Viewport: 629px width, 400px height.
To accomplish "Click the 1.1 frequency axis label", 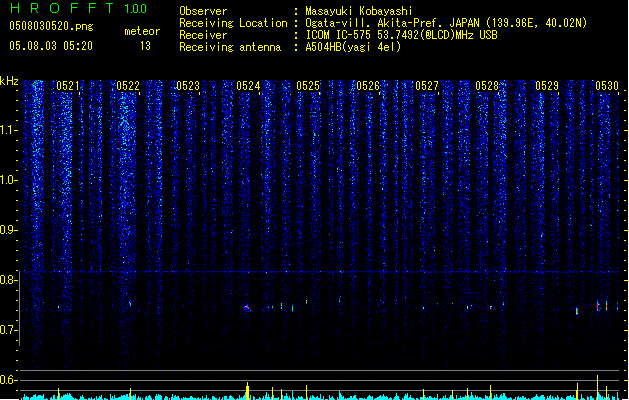I will [9, 130].
